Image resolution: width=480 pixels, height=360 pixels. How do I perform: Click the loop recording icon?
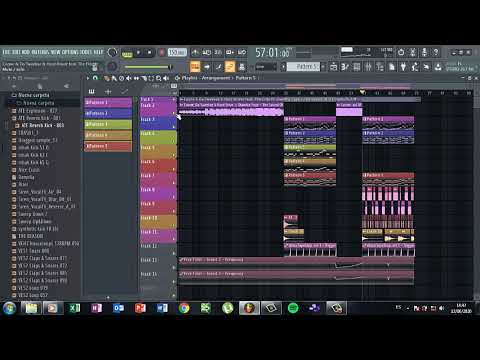coord(242,52)
